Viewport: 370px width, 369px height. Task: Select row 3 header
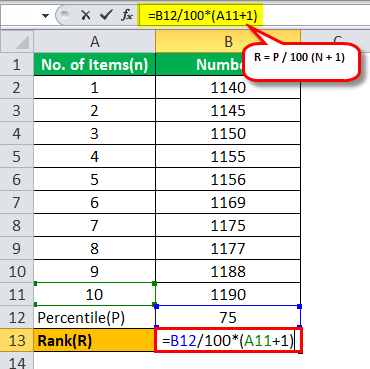[x=17, y=110]
